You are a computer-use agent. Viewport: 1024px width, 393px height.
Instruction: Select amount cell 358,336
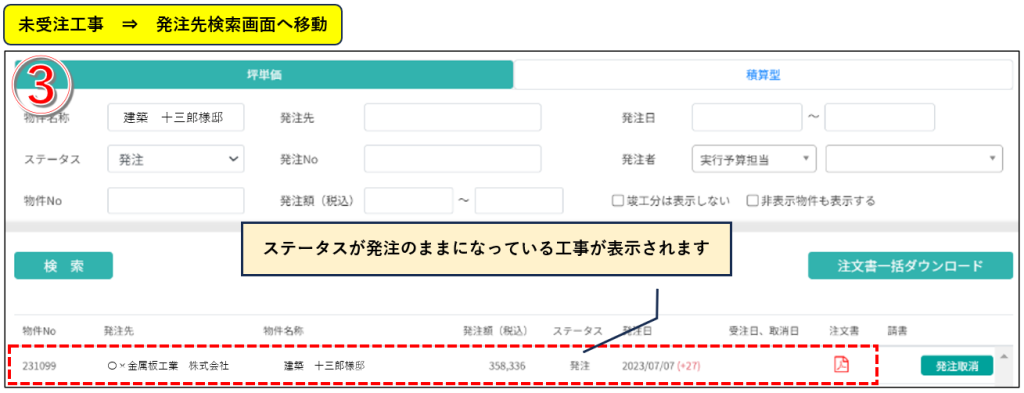pos(507,366)
